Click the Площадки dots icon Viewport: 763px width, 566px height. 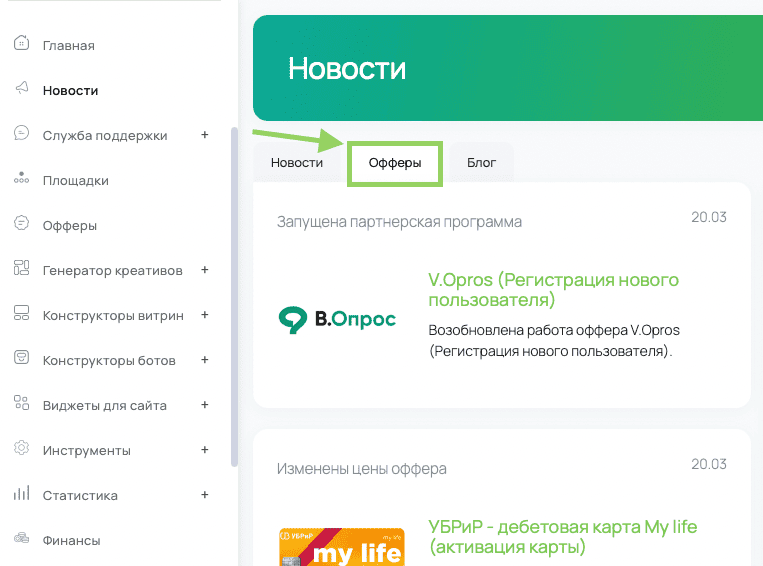[21, 180]
